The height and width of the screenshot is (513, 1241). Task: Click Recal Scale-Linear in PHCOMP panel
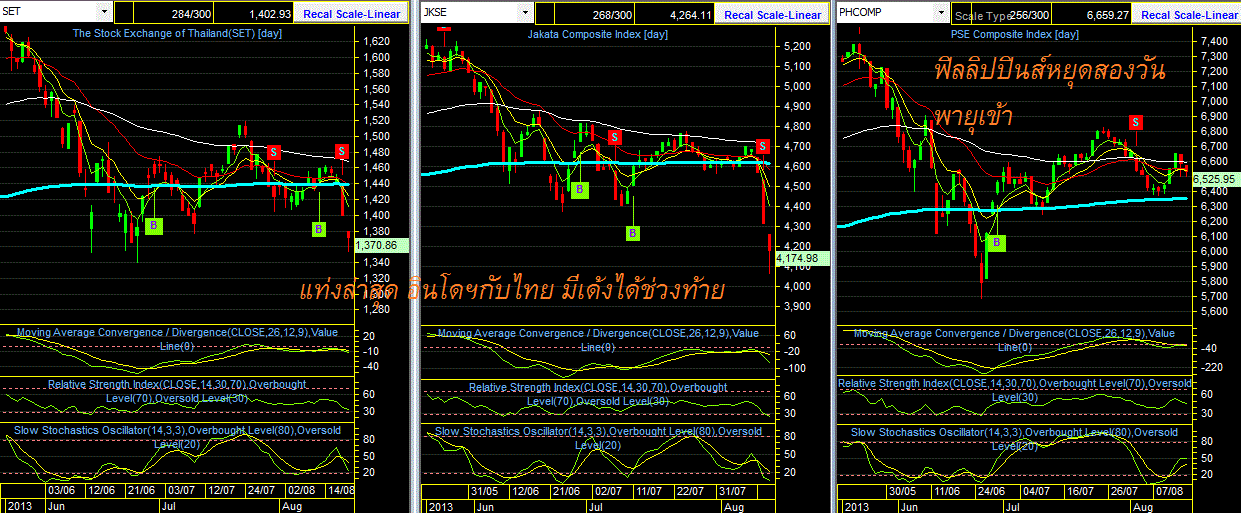pyautogui.click(x=1187, y=14)
